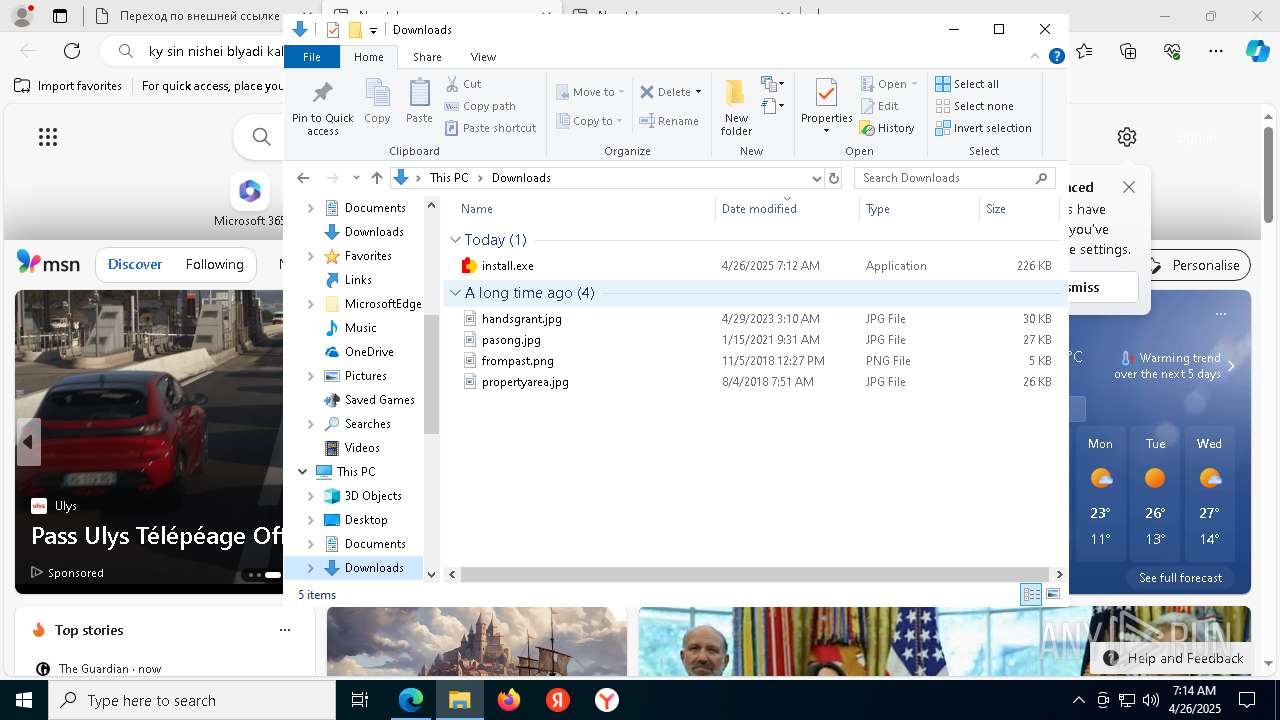
Task: Switch to the View ribbon tab
Action: tap(483, 57)
